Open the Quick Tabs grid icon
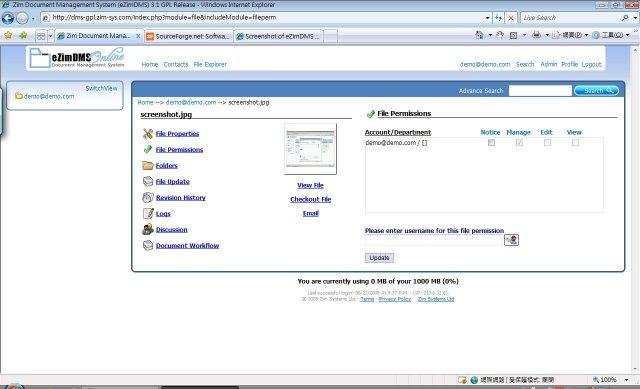The image size is (640, 389). [x=41, y=36]
